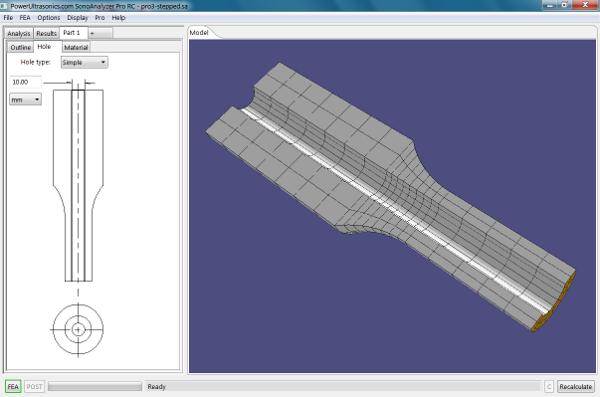
Task: Click the FEA button in status bar
Action: click(x=13, y=386)
